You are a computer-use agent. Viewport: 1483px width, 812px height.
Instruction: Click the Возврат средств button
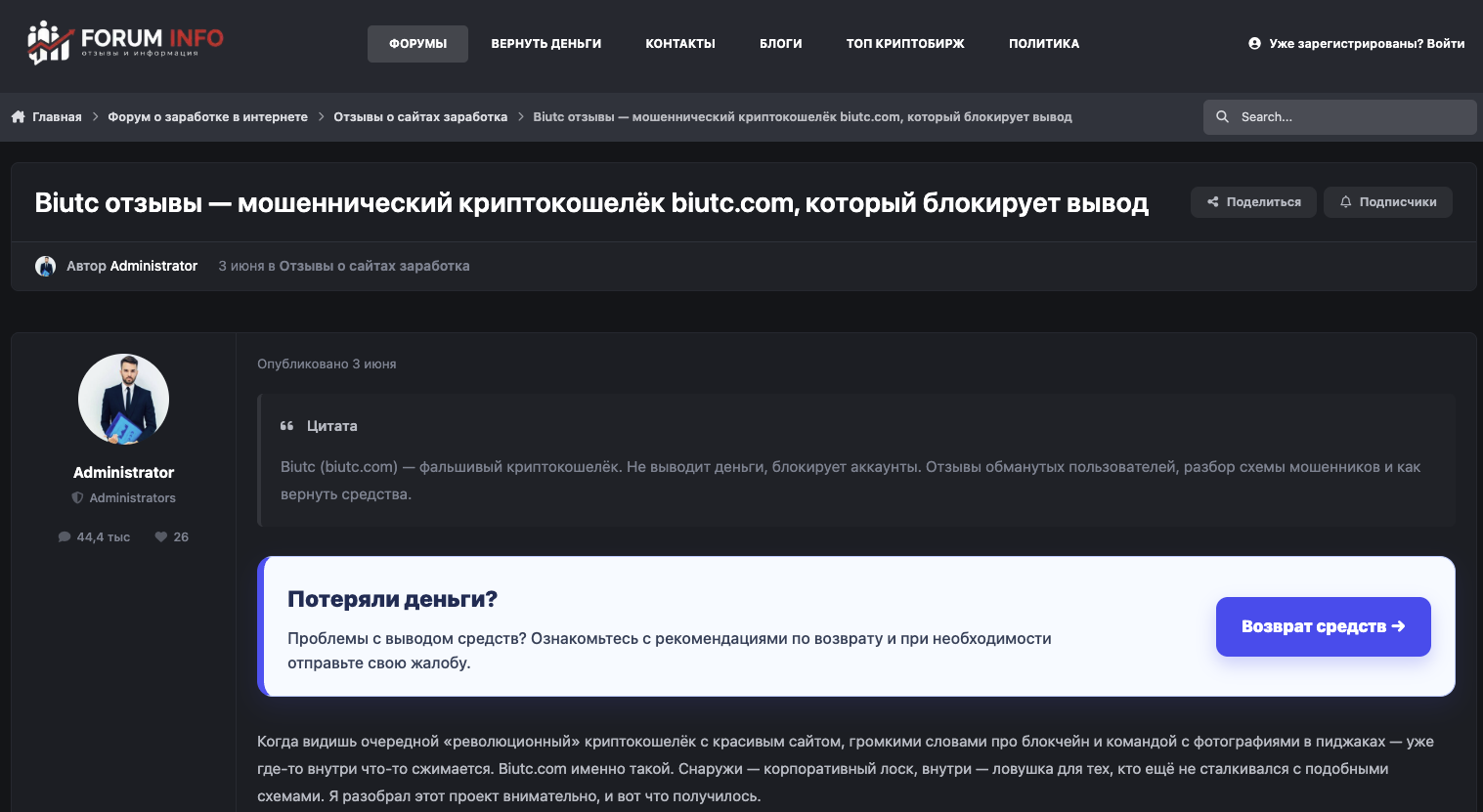click(x=1324, y=626)
